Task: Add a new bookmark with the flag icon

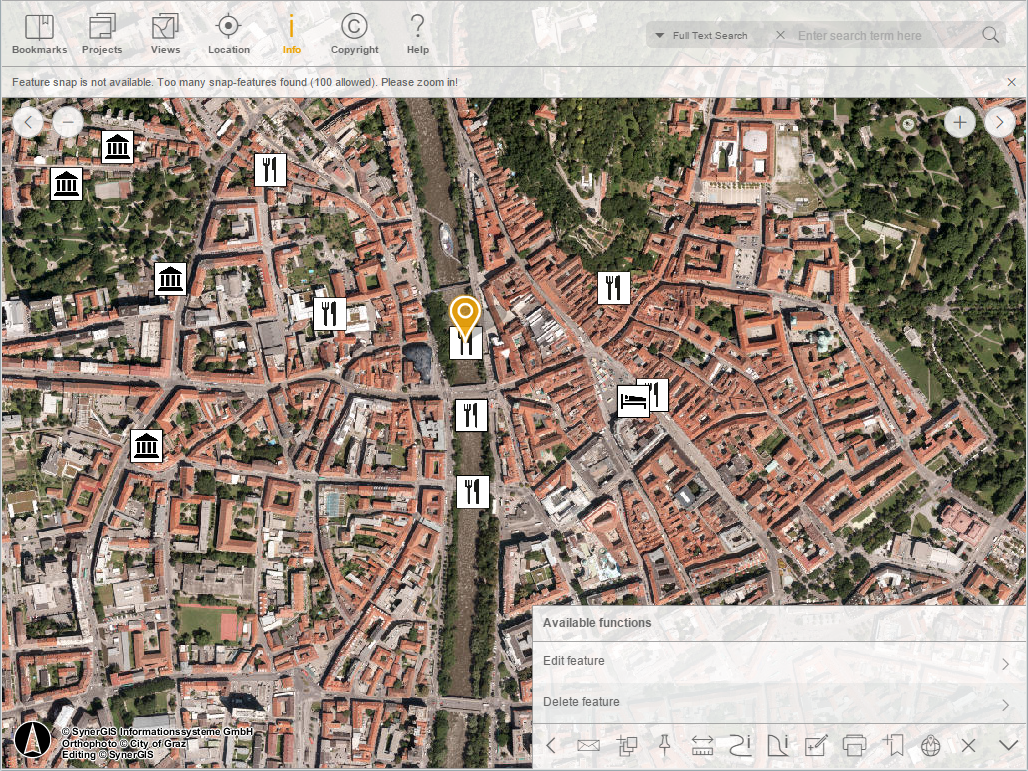Action: 893,745
